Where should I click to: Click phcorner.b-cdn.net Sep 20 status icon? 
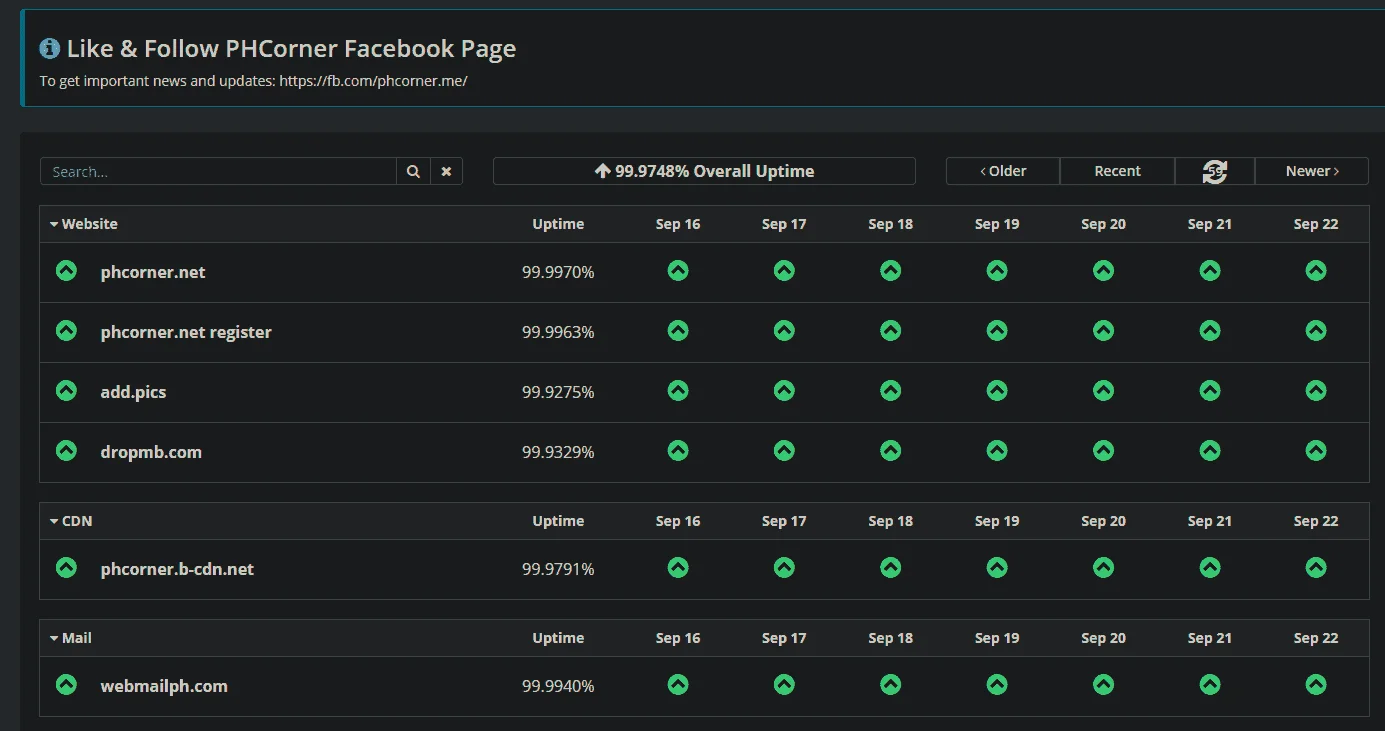tap(1103, 567)
